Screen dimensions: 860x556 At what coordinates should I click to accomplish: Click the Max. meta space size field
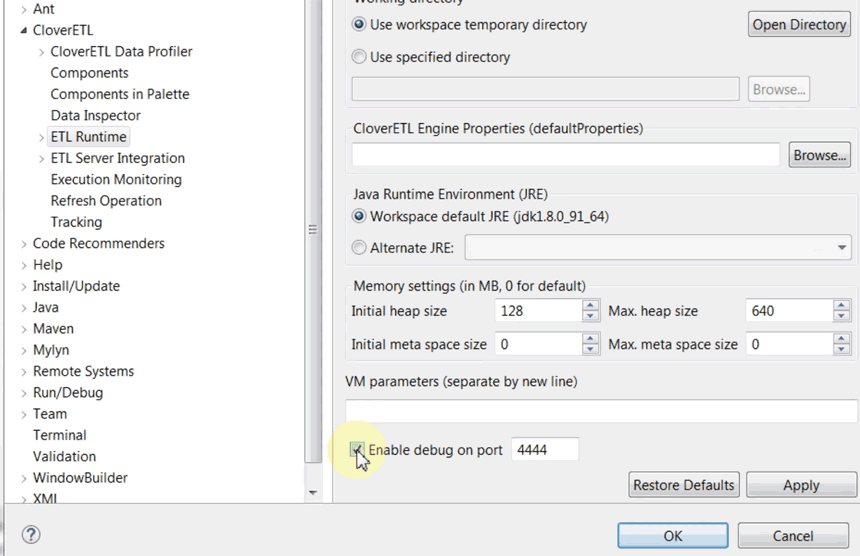789,344
